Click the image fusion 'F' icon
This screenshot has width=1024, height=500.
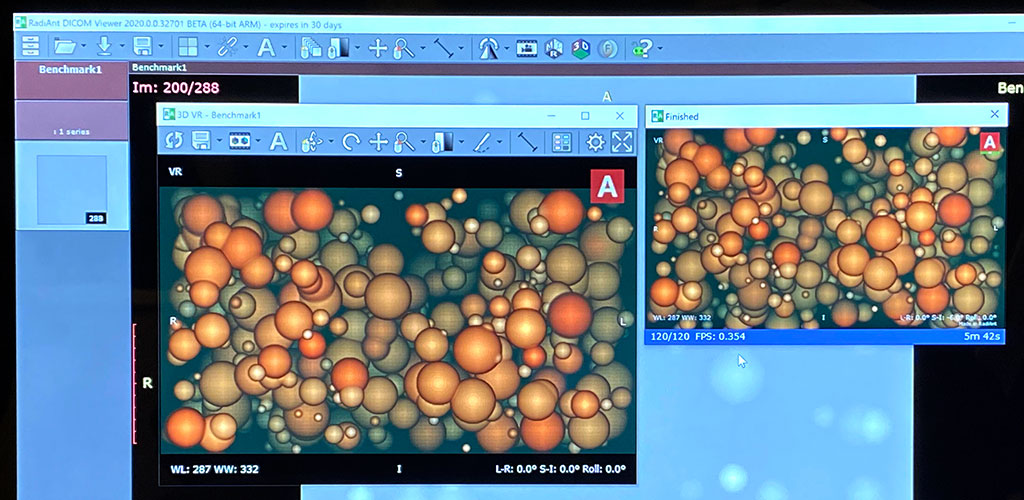(608, 49)
